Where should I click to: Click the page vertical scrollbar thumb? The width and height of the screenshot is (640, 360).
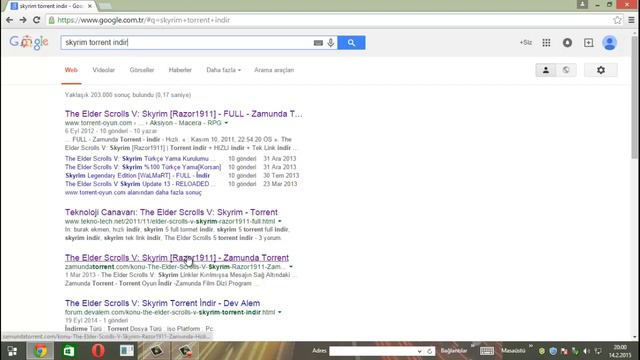pyautogui.click(x=634, y=98)
